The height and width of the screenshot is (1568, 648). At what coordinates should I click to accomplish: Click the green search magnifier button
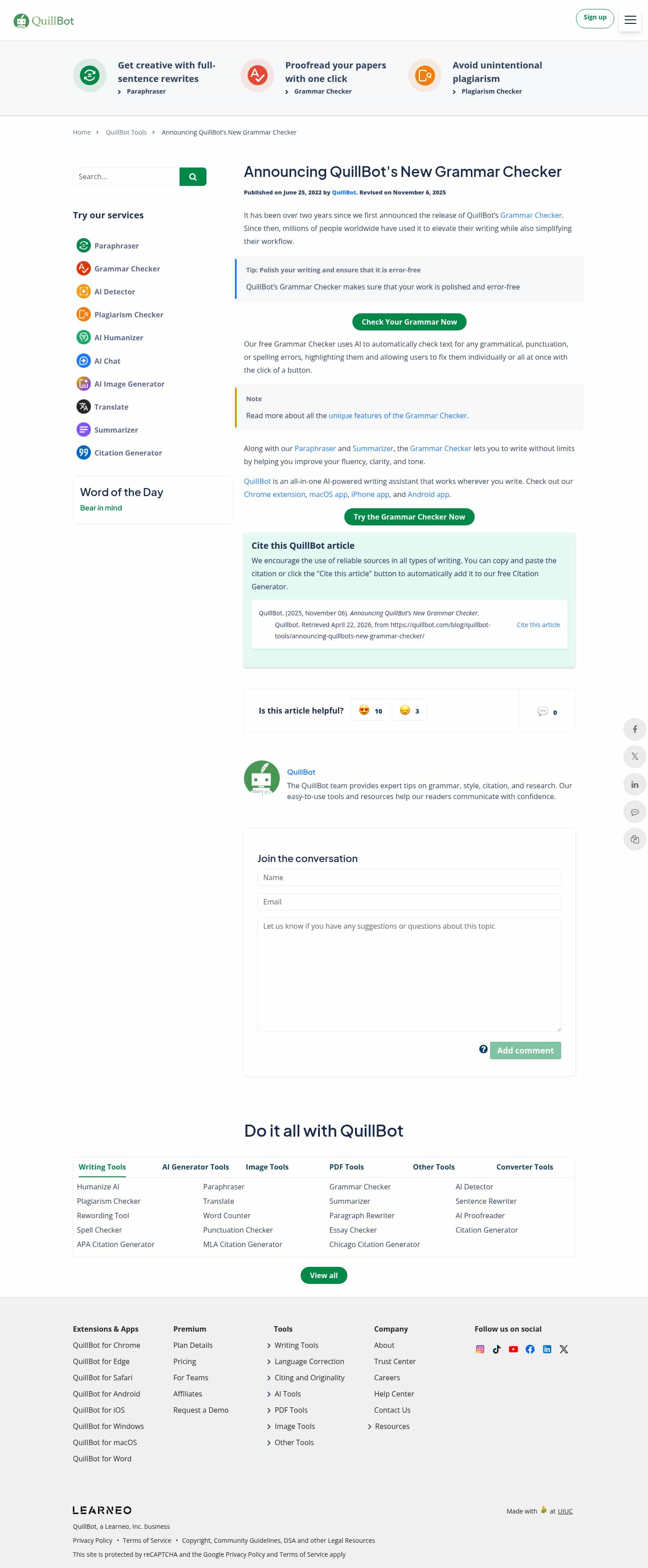click(192, 176)
